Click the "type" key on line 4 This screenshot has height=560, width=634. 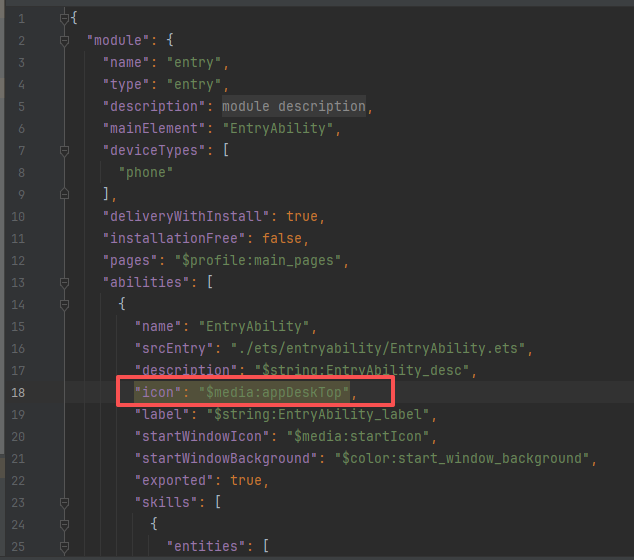click(126, 85)
